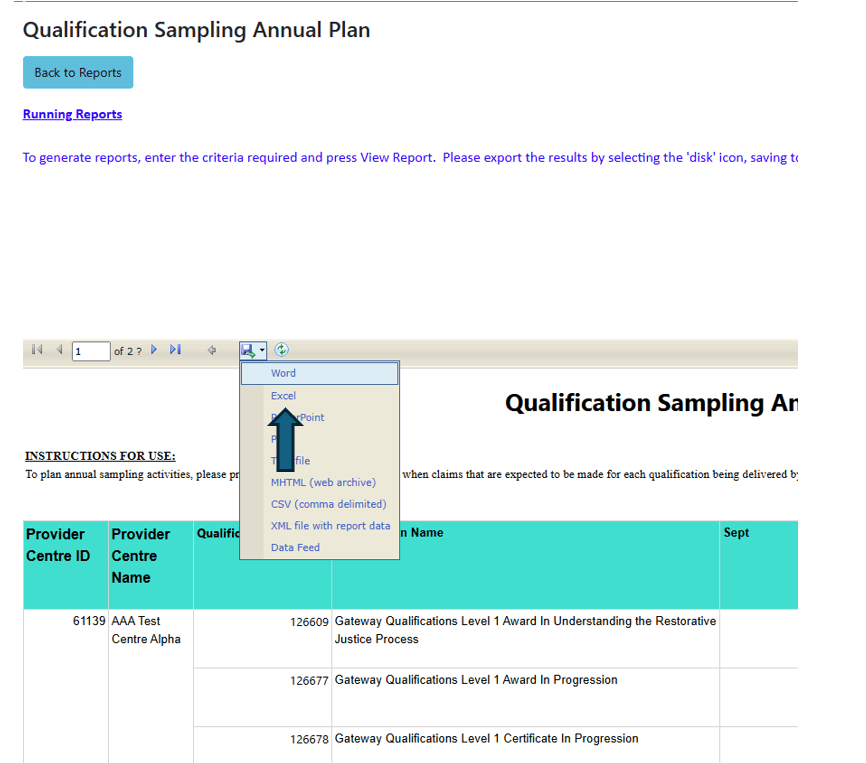Click the Provider Centre ID column header
The height and width of the screenshot is (763, 866).
(x=57, y=545)
